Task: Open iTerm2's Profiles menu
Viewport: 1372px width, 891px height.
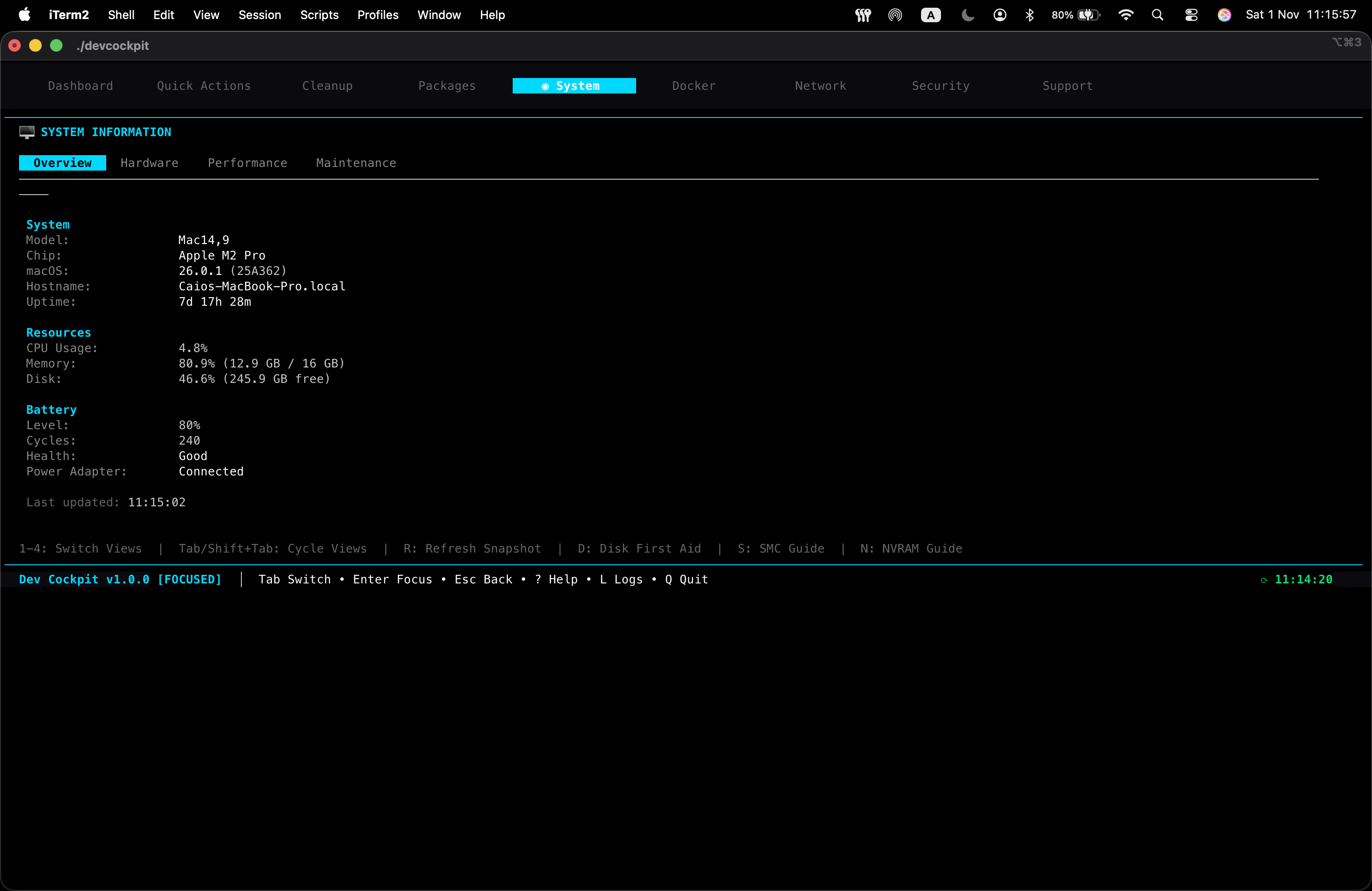Action: tap(377, 15)
